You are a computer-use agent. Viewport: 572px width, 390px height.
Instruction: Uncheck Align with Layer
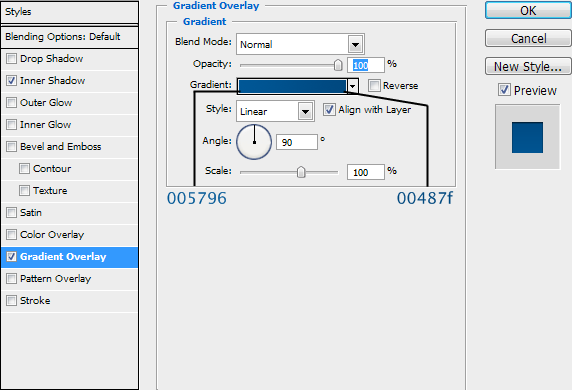click(329, 109)
